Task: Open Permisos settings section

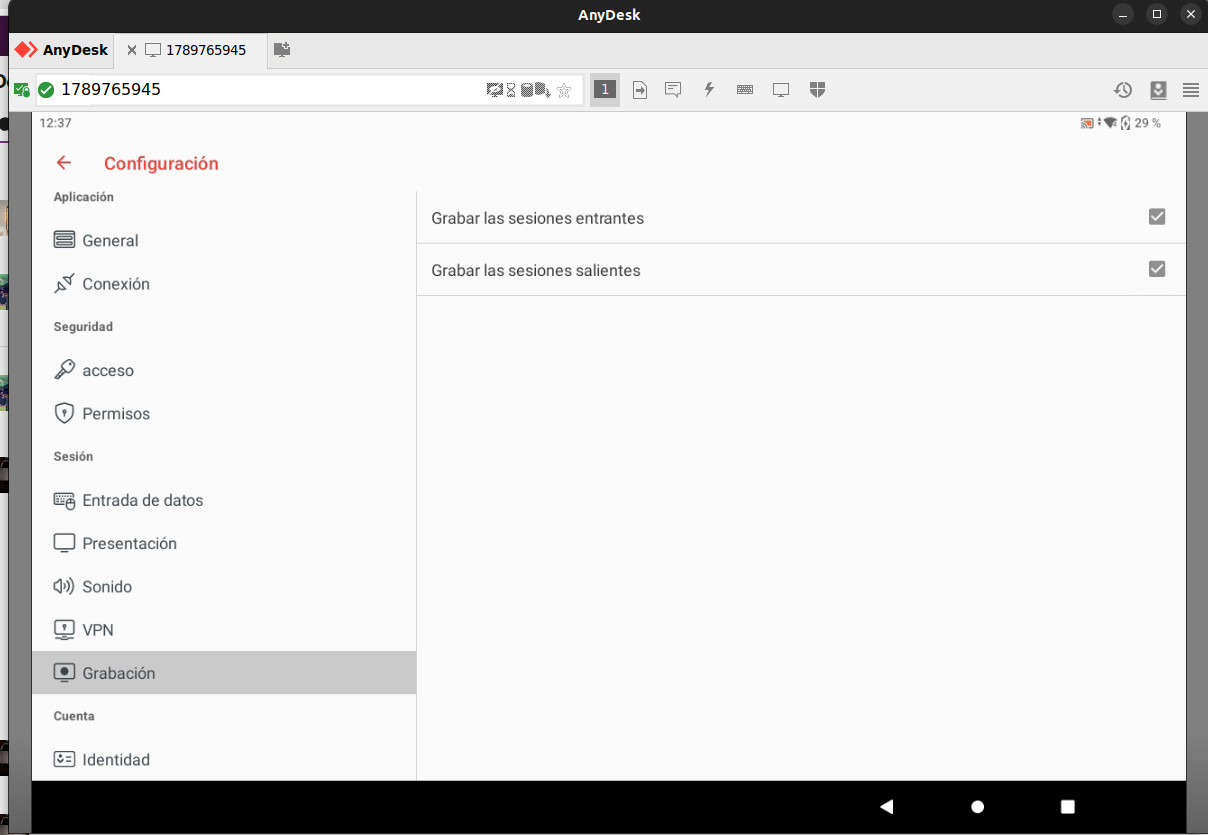Action: [116, 414]
